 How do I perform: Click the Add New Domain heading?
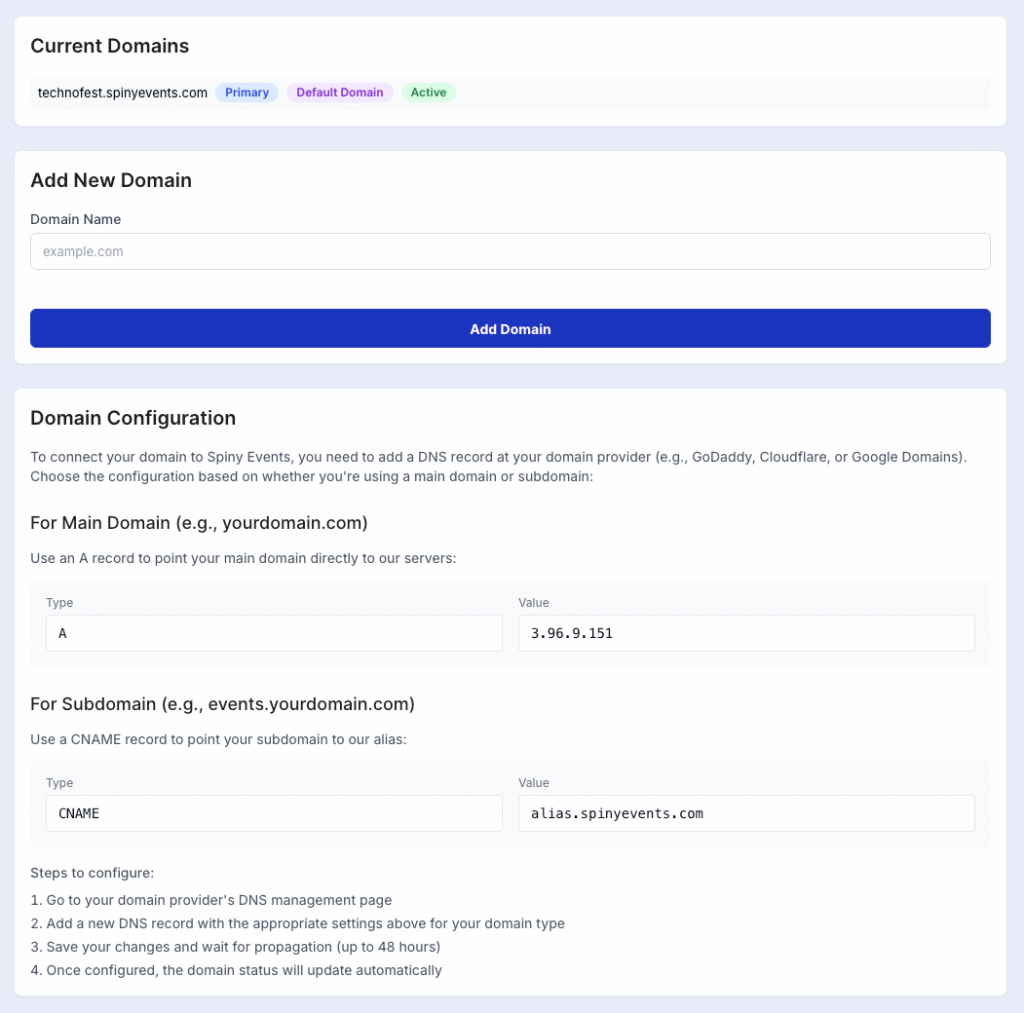(x=111, y=180)
